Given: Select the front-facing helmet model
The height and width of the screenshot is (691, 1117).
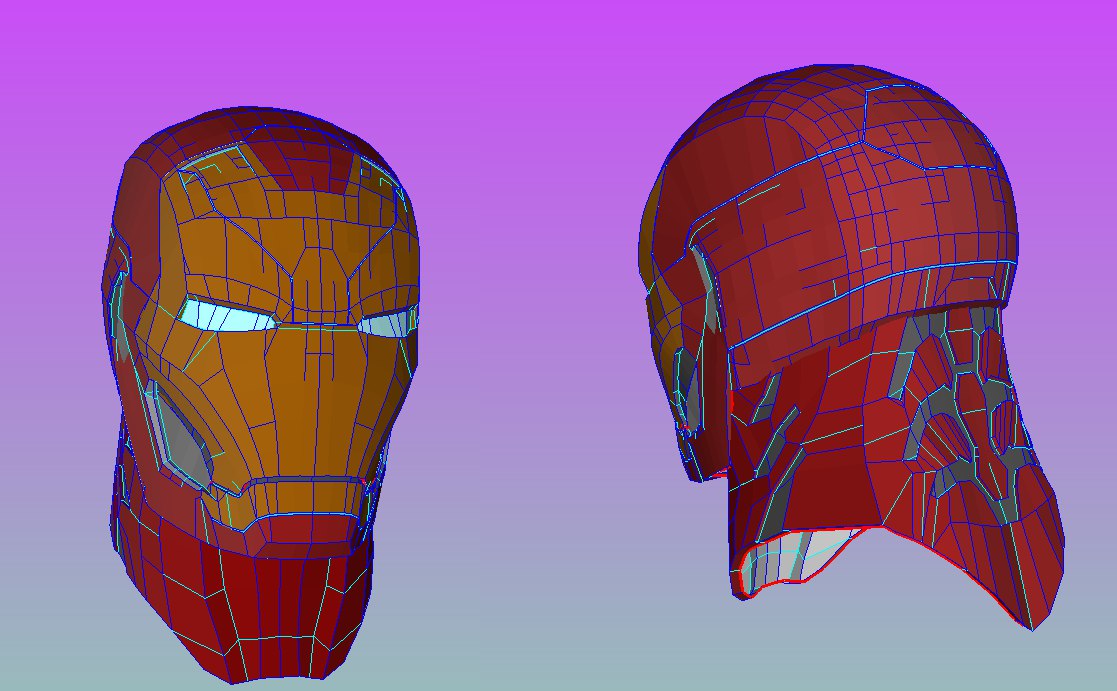Looking at the screenshot, I should point(261,395).
